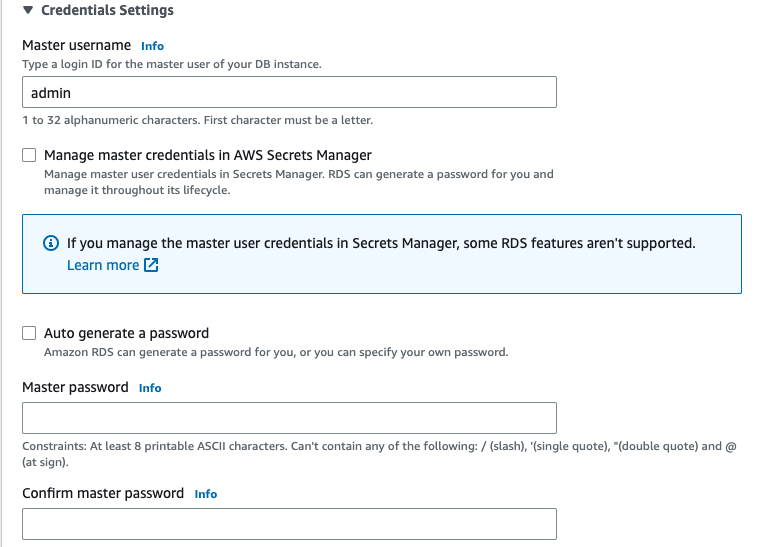
Task: Enable Manage master credentials in Secrets Manager checkbox
Action: (29, 155)
